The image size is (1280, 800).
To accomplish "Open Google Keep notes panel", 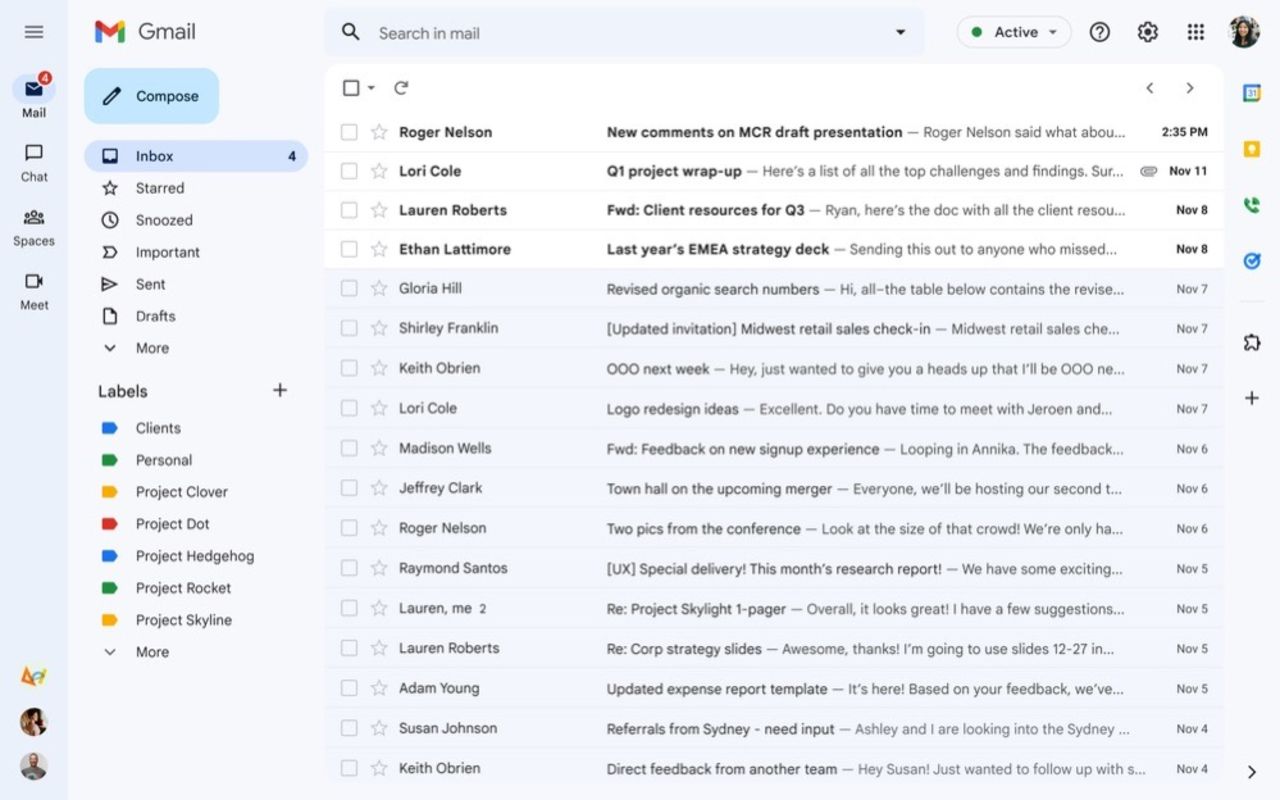I will click(1251, 148).
